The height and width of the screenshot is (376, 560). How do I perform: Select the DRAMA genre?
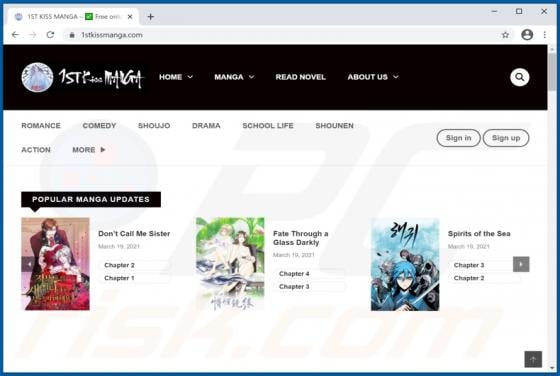tap(206, 125)
